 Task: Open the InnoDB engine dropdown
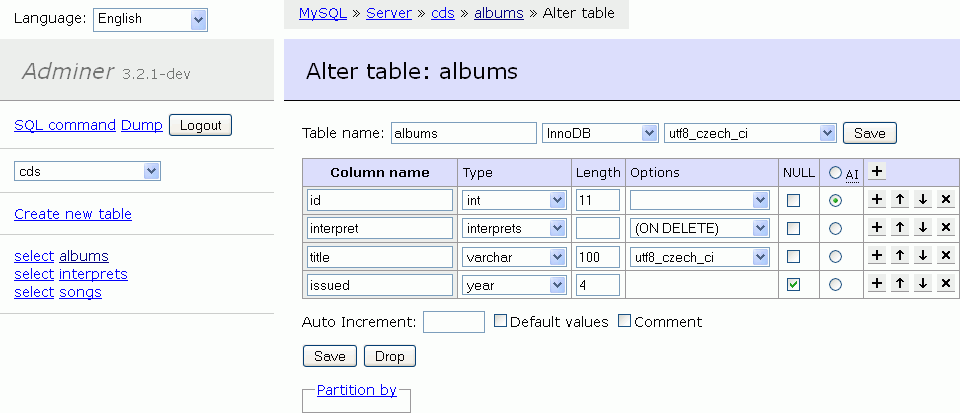(599, 133)
